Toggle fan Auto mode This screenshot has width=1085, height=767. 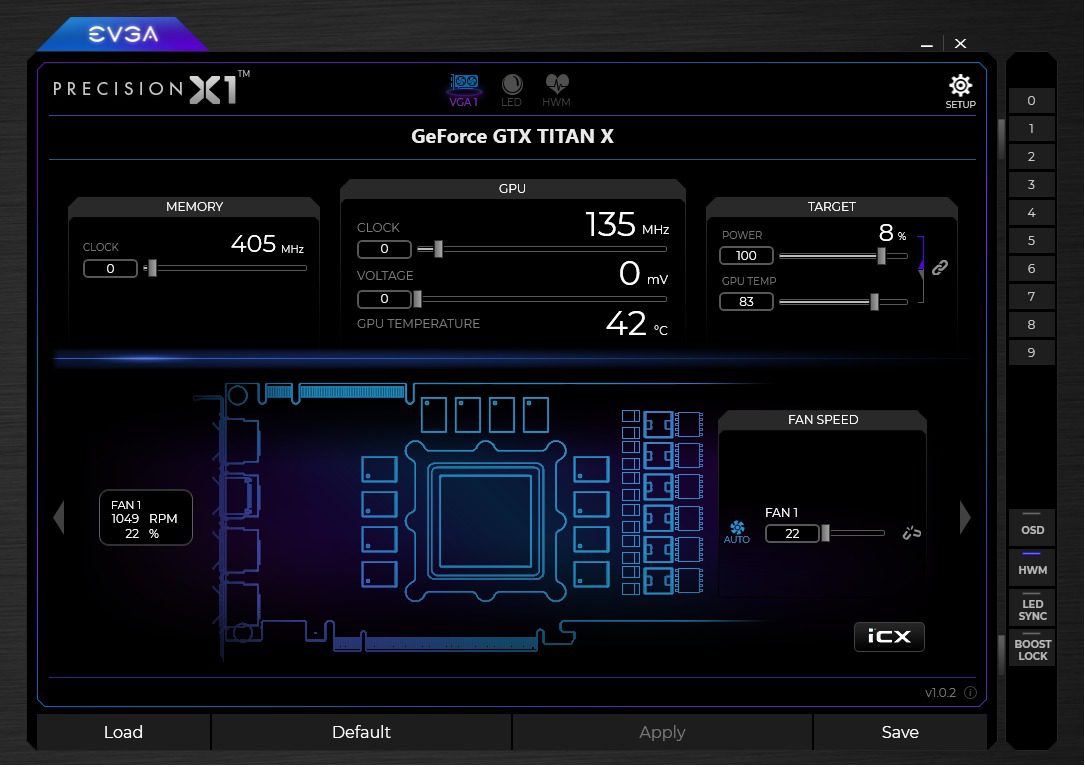point(737,531)
